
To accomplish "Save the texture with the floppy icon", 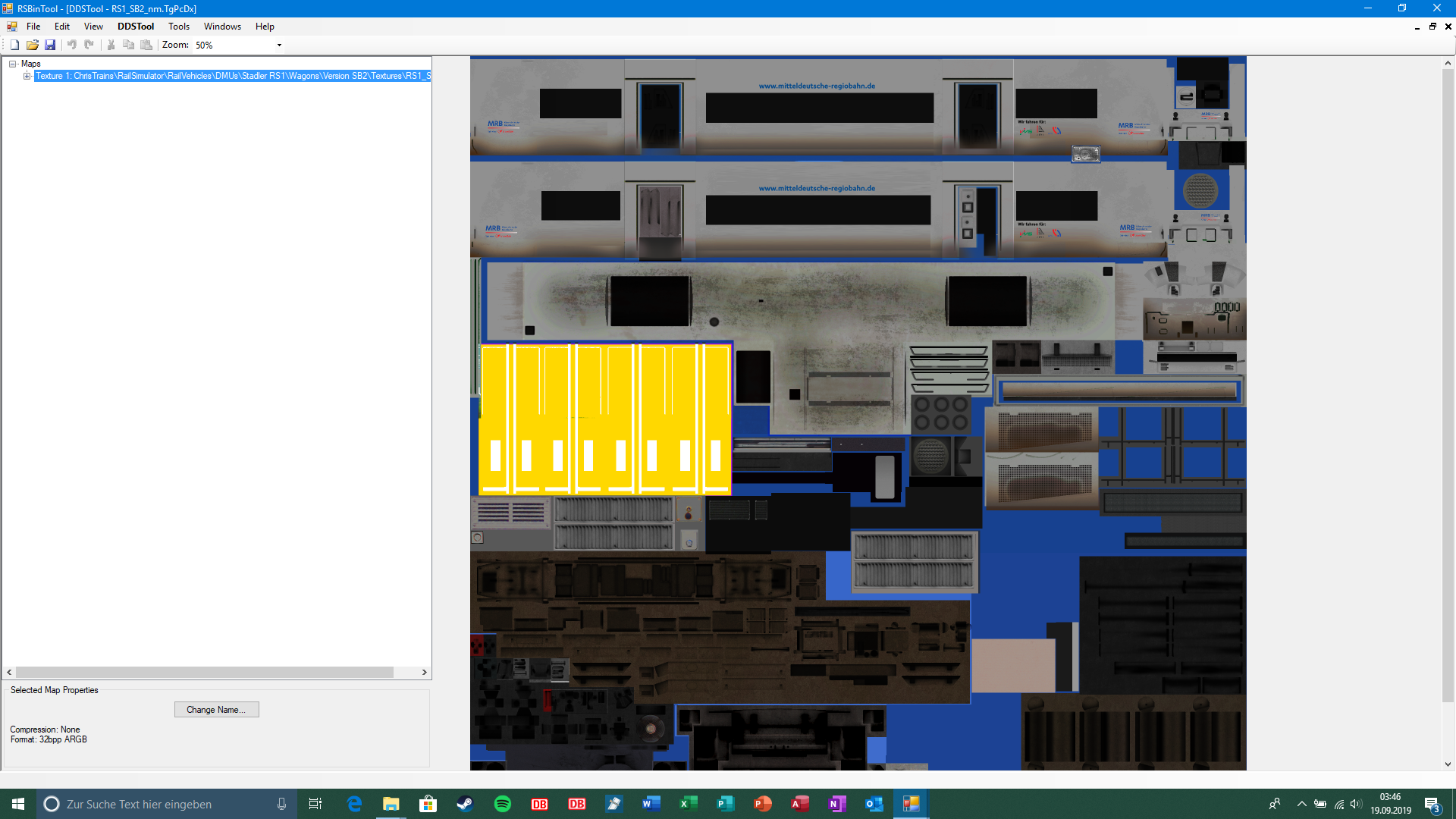I will [x=50, y=45].
